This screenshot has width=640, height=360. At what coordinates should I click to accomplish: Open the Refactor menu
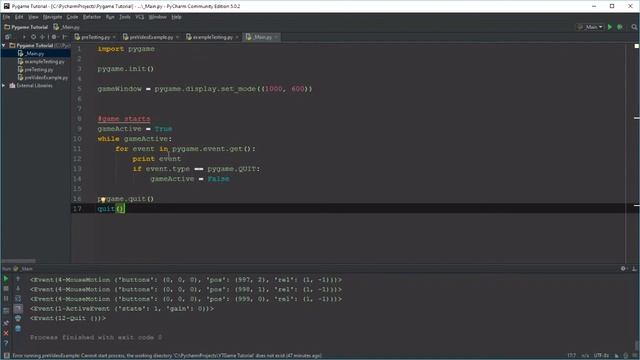click(x=92, y=17)
